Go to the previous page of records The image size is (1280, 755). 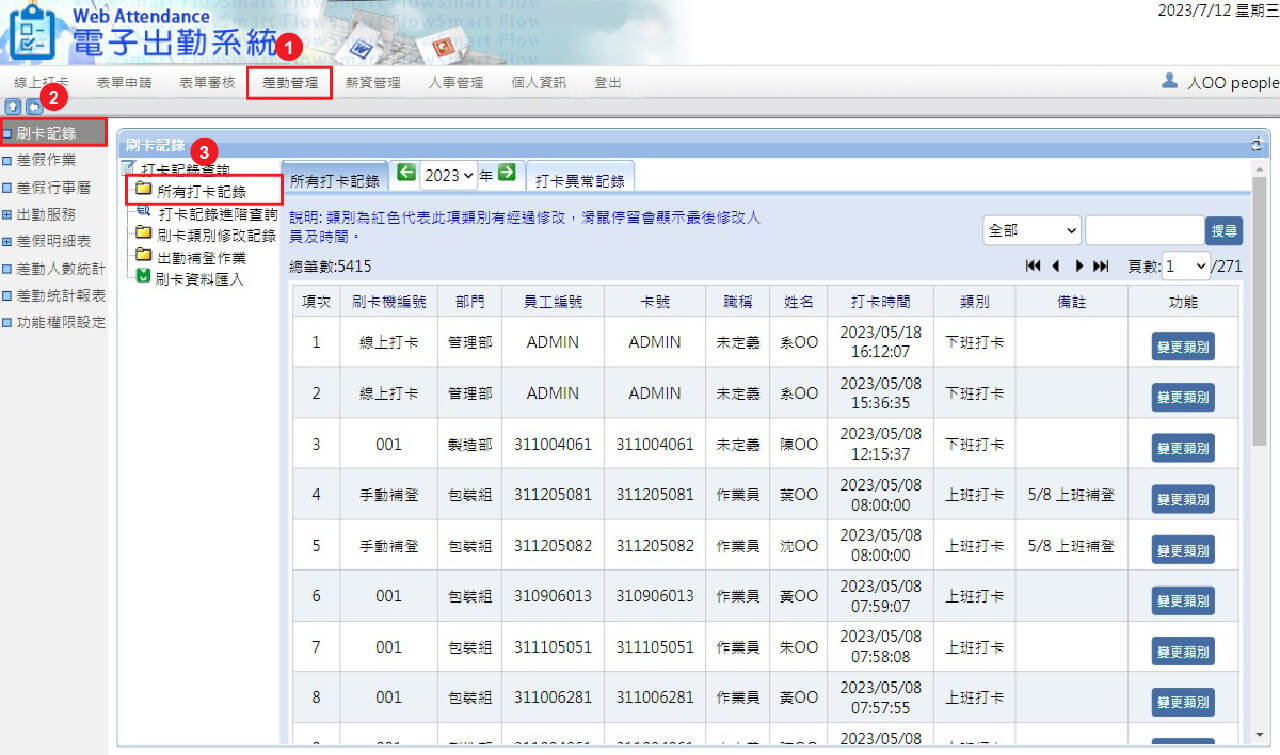pyautogui.click(x=1055, y=266)
